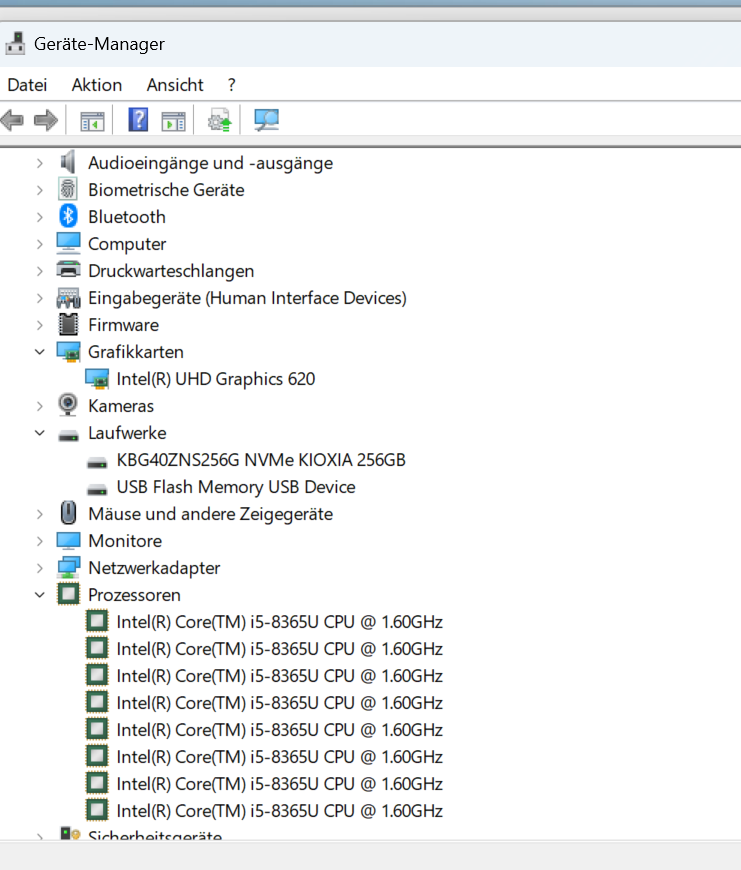Click the screen icon beside Monitore

coord(68,541)
